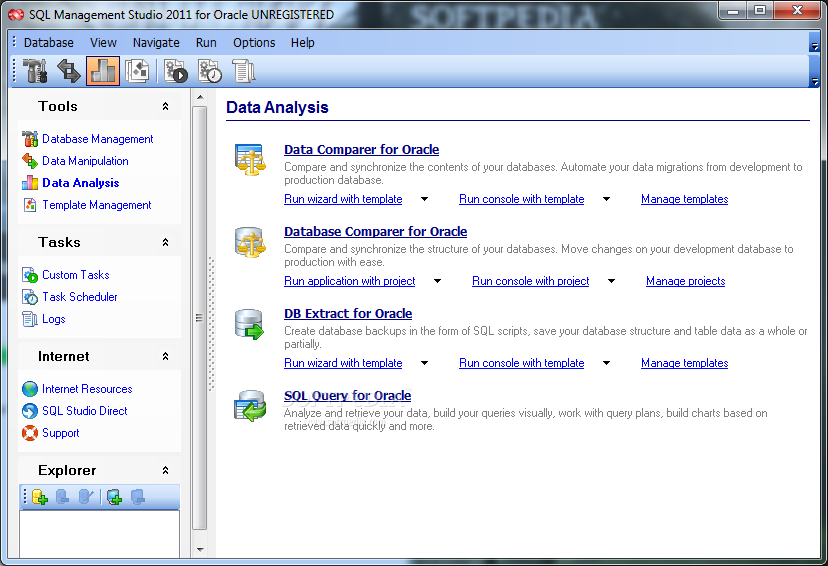Viewport: 828px width, 566px height.
Task: Open the Task Scheduler toolbar icon
Action: pos(210,71)
